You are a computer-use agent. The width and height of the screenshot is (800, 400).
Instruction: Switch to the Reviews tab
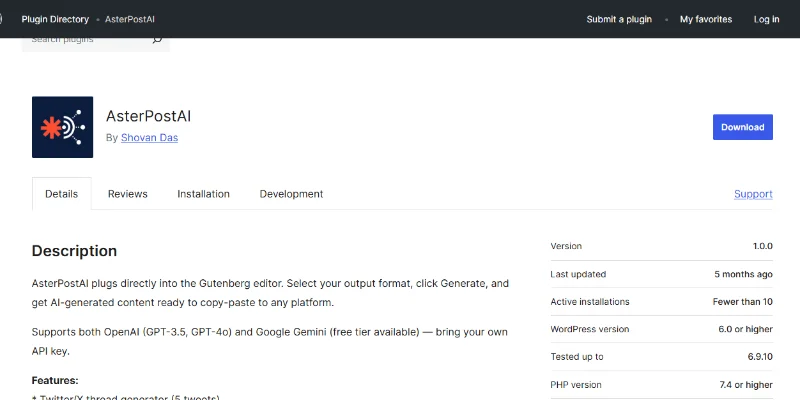tap(128, 194)
